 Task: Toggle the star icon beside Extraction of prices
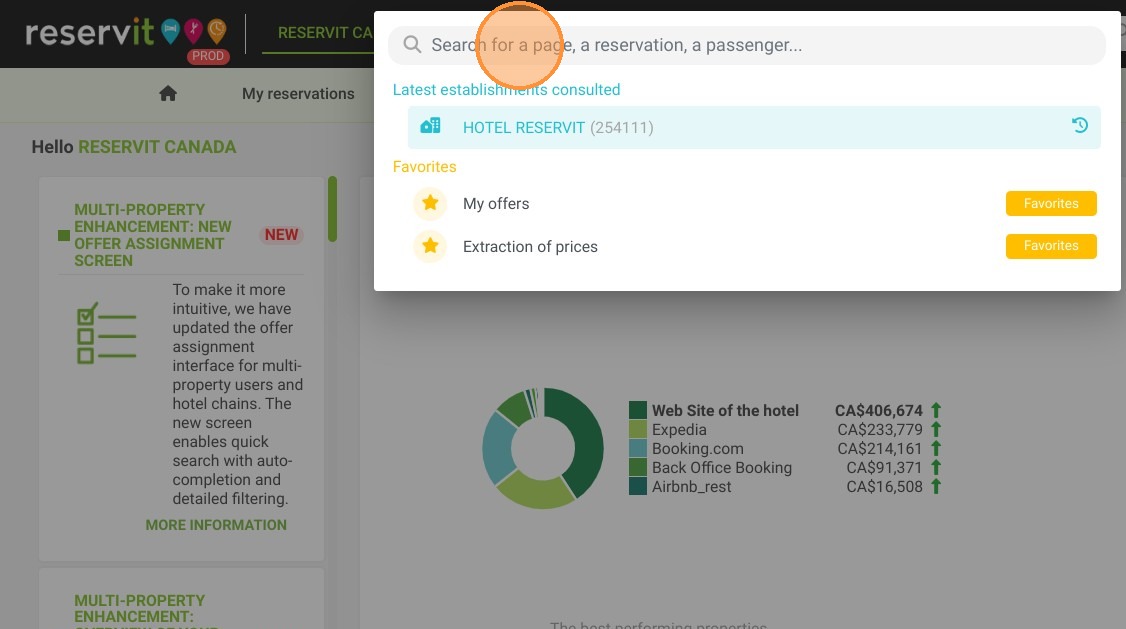coord(430,246)
